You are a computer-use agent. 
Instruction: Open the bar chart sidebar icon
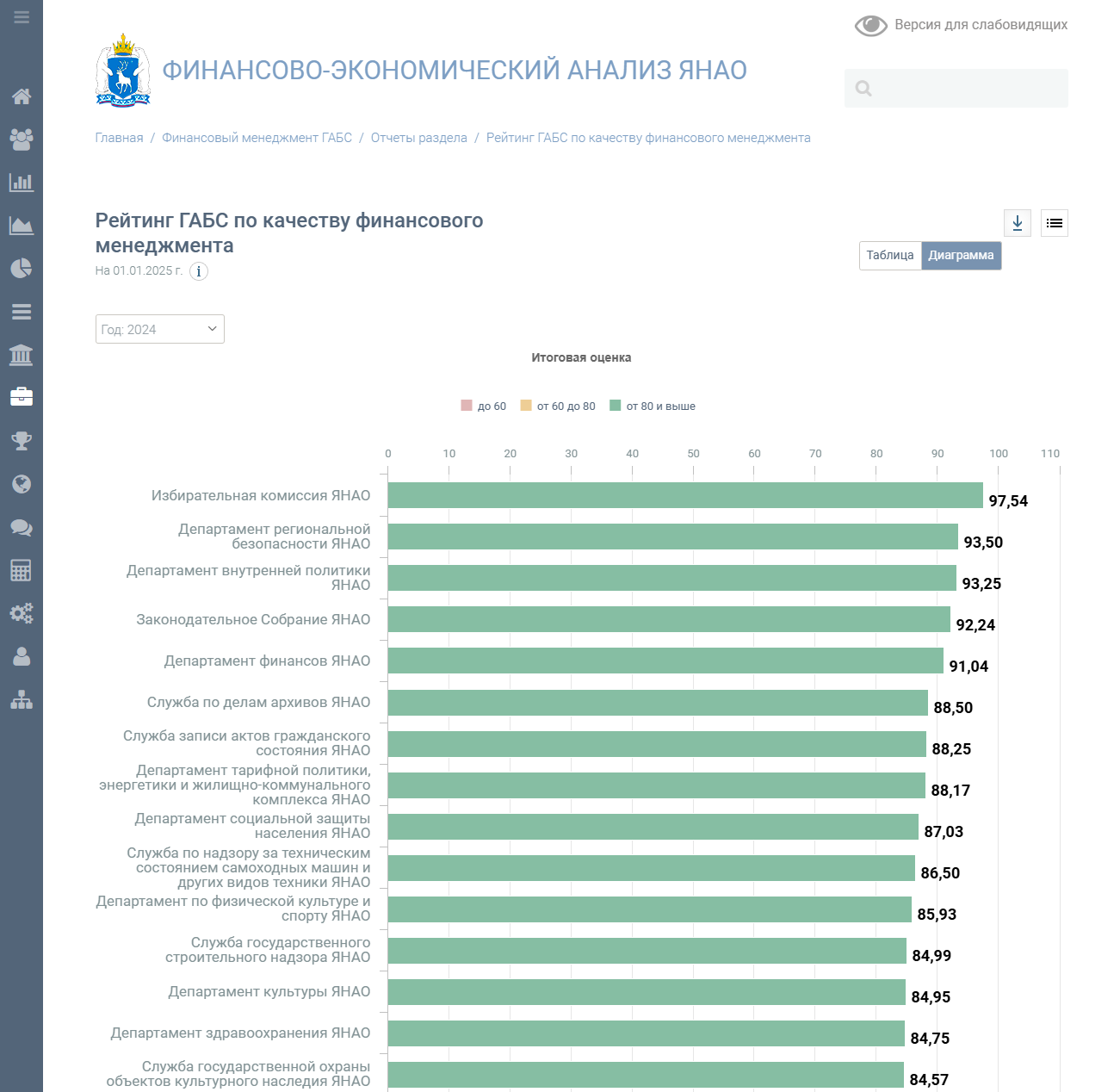click(22, 183)
